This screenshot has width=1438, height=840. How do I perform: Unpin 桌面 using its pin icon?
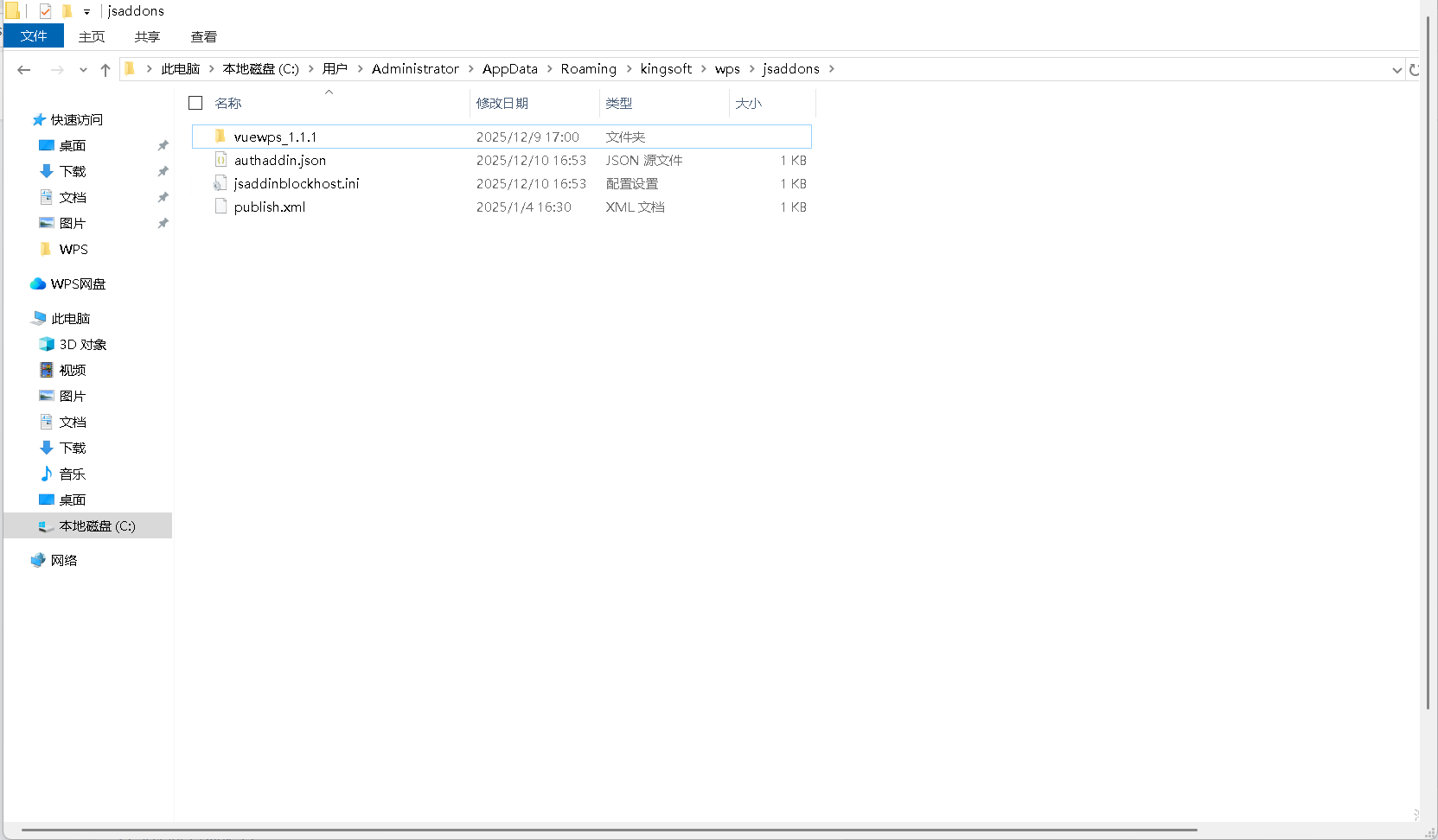point(163,145)
